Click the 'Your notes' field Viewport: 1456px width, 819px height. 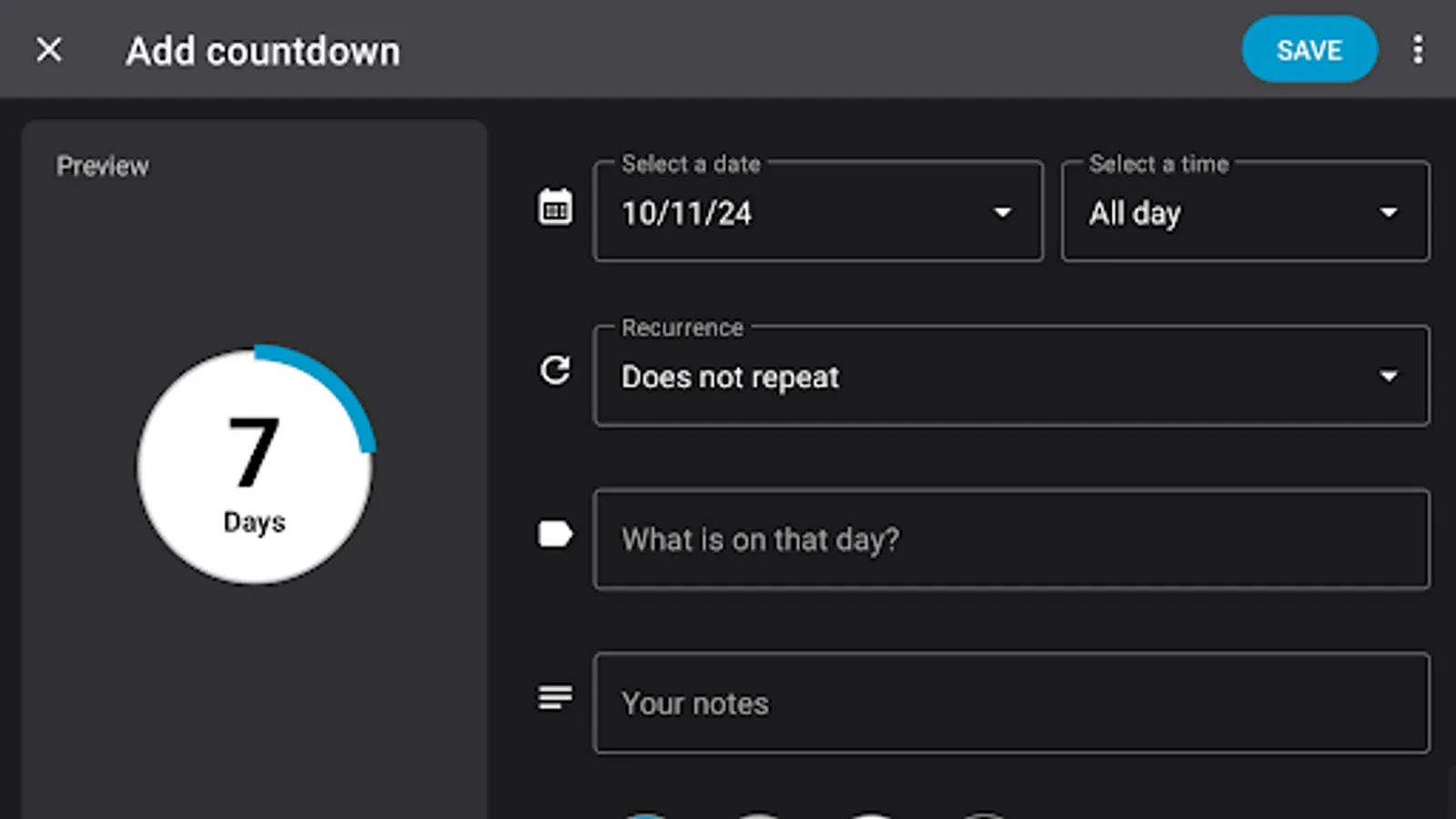1011,703
